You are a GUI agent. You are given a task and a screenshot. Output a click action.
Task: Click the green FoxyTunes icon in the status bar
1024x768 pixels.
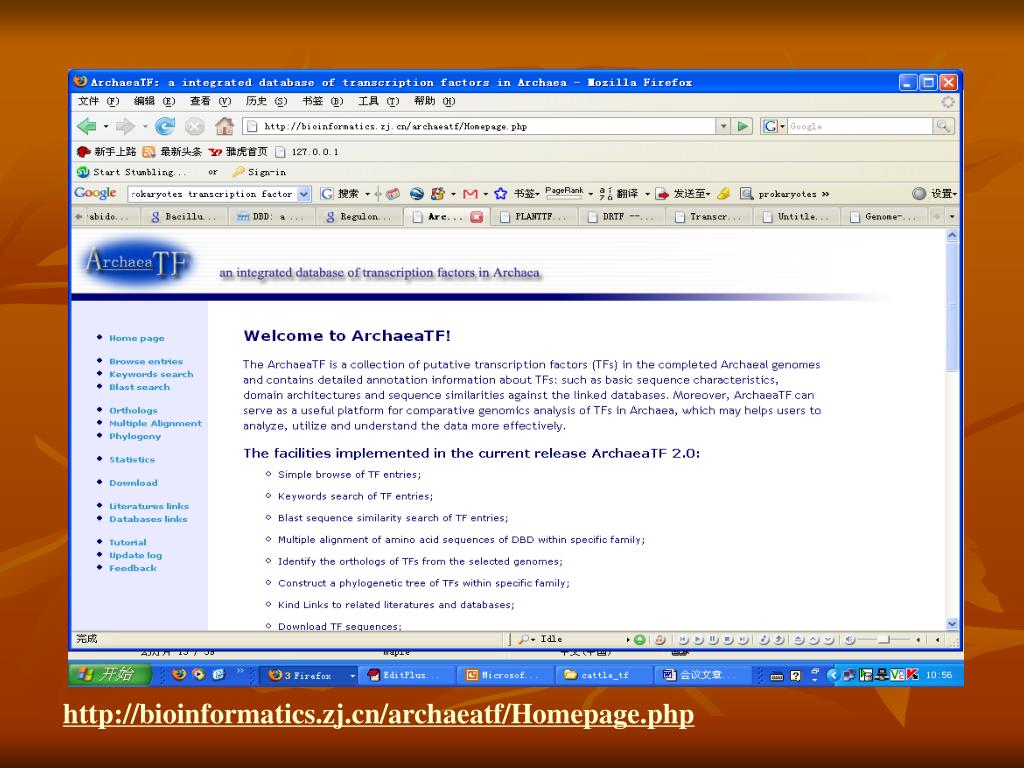tap(640, 640)
